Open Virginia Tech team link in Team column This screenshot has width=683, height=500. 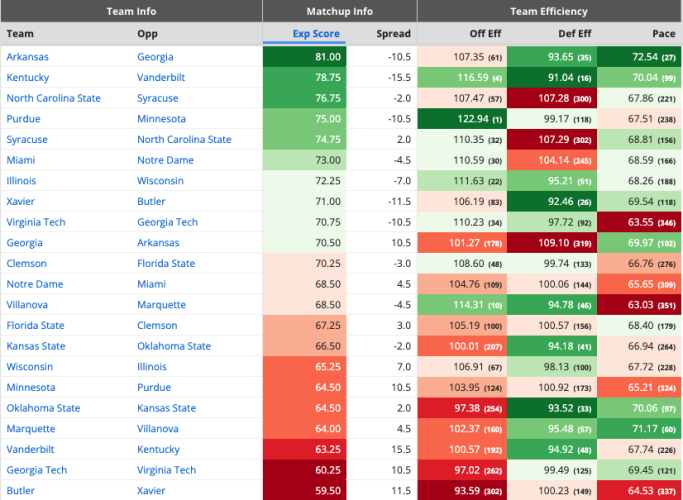36,222
